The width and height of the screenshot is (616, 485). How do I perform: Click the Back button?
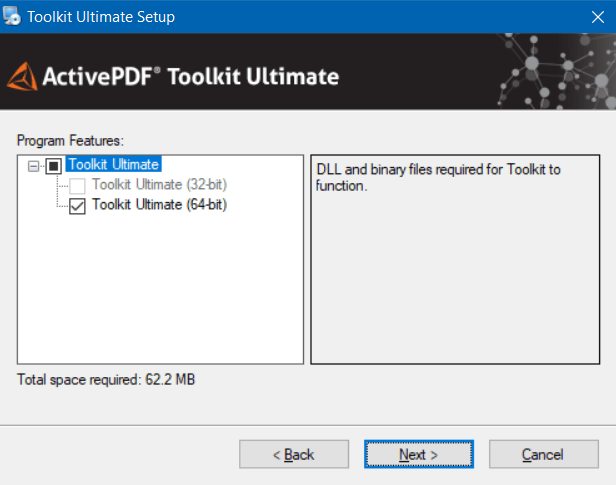click(x=294, y=454)
